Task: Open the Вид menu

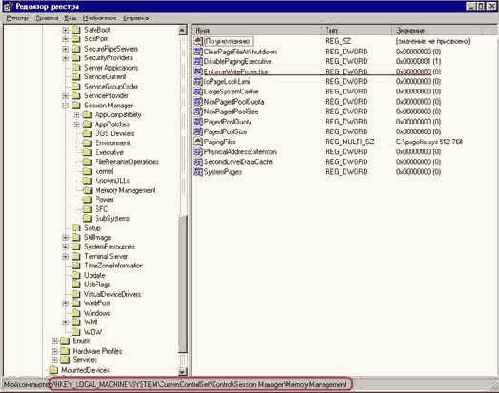Action: (x=70, y=18)
